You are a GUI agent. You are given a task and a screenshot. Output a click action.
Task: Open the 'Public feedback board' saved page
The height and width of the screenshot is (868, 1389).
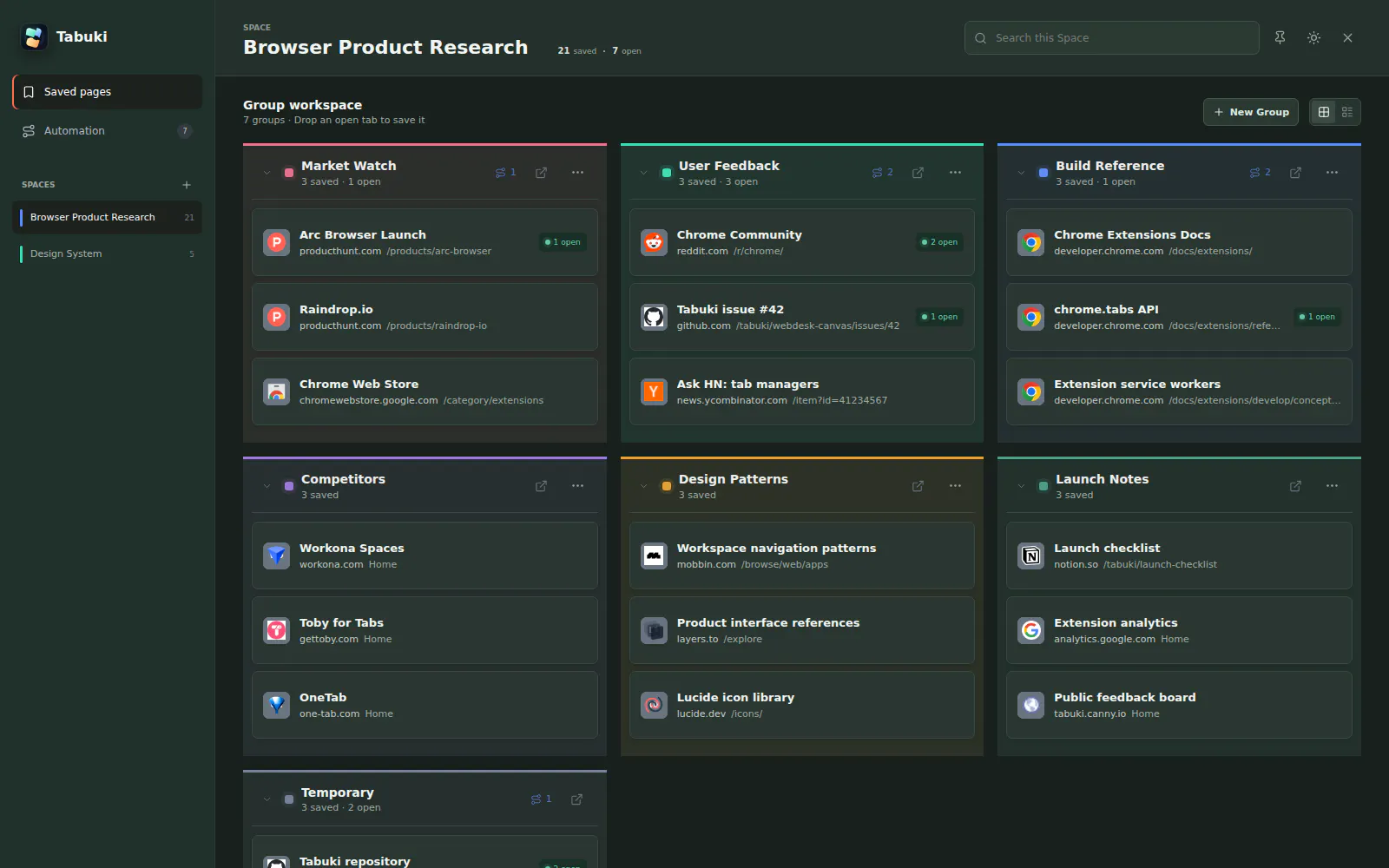(1179, 705)
